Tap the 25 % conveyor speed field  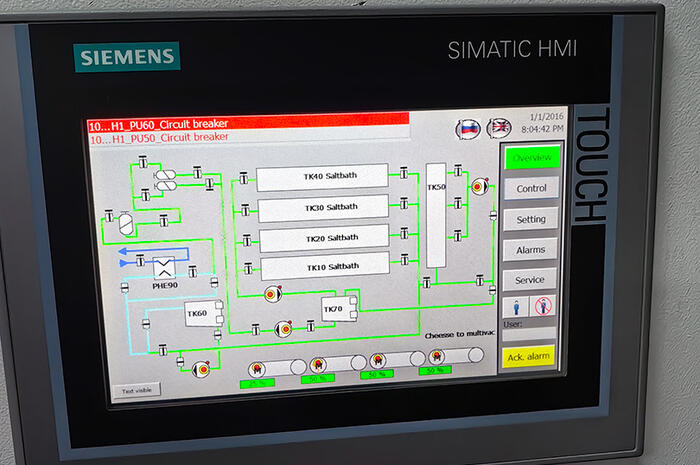(x=257, y=383)
